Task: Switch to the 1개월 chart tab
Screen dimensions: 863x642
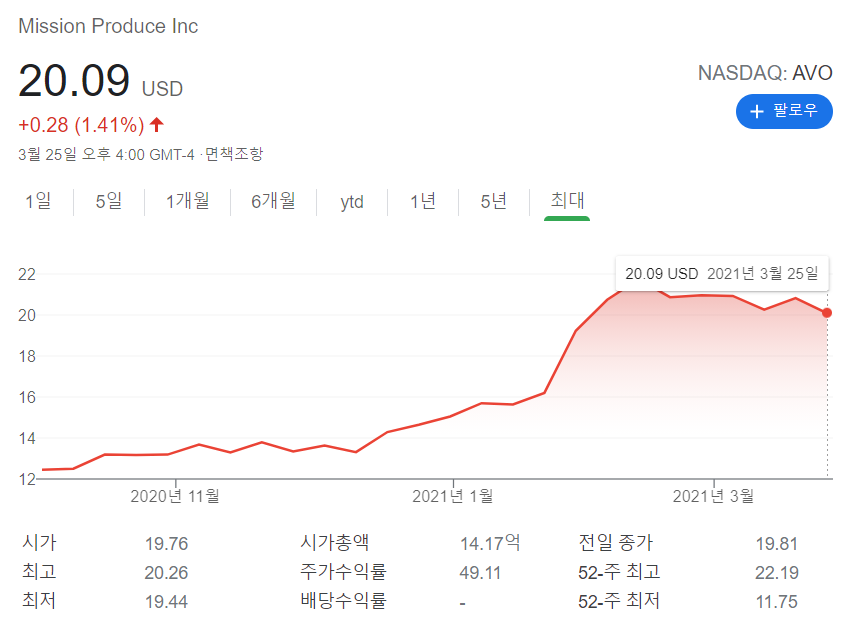Action: tap(188, 201)
